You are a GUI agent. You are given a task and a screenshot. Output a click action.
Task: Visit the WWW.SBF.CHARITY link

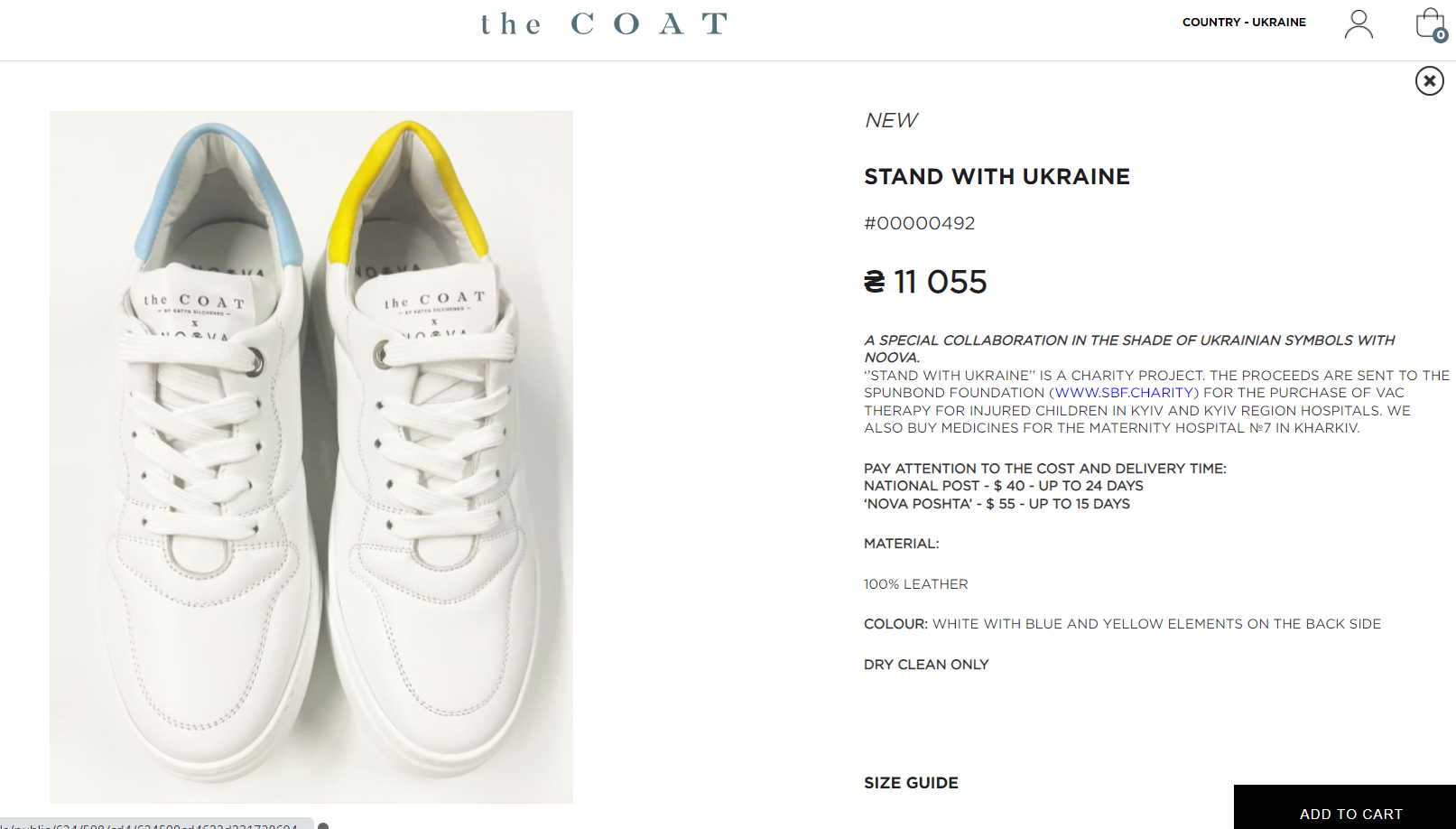[x=1124, y=393]
